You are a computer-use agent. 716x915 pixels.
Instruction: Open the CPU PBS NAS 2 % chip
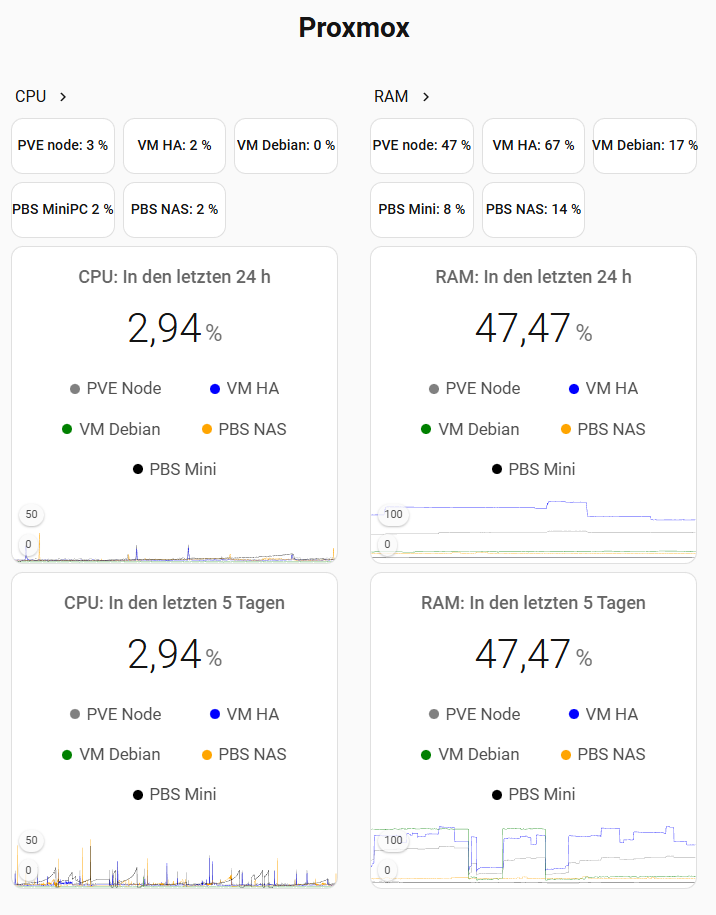click(174, 210)
